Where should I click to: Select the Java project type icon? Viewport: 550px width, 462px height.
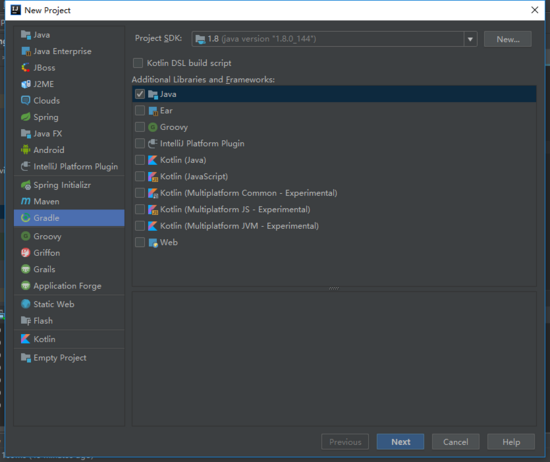[x=26, y=35]
